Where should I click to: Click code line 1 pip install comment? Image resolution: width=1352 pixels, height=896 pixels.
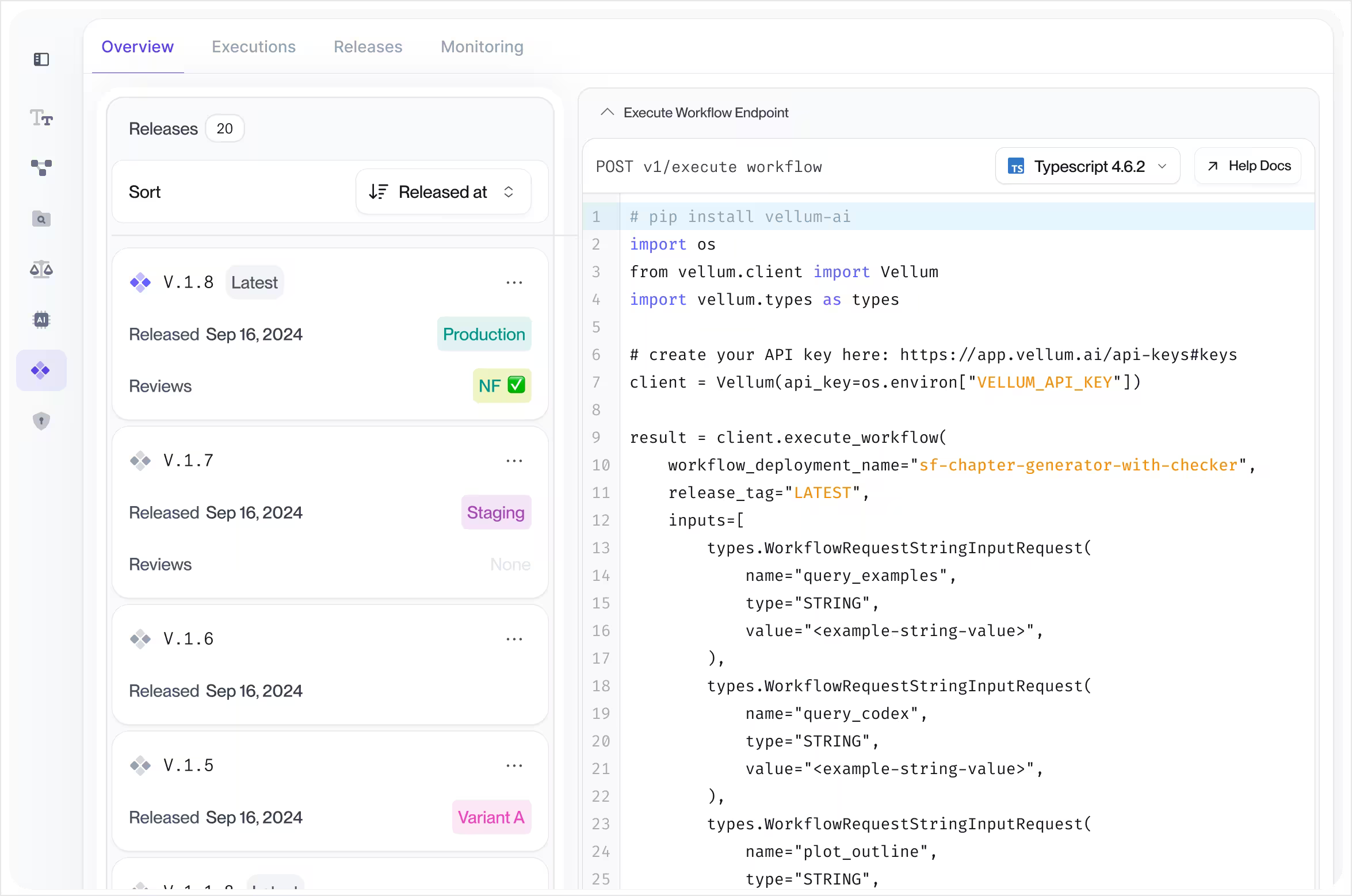740,217
